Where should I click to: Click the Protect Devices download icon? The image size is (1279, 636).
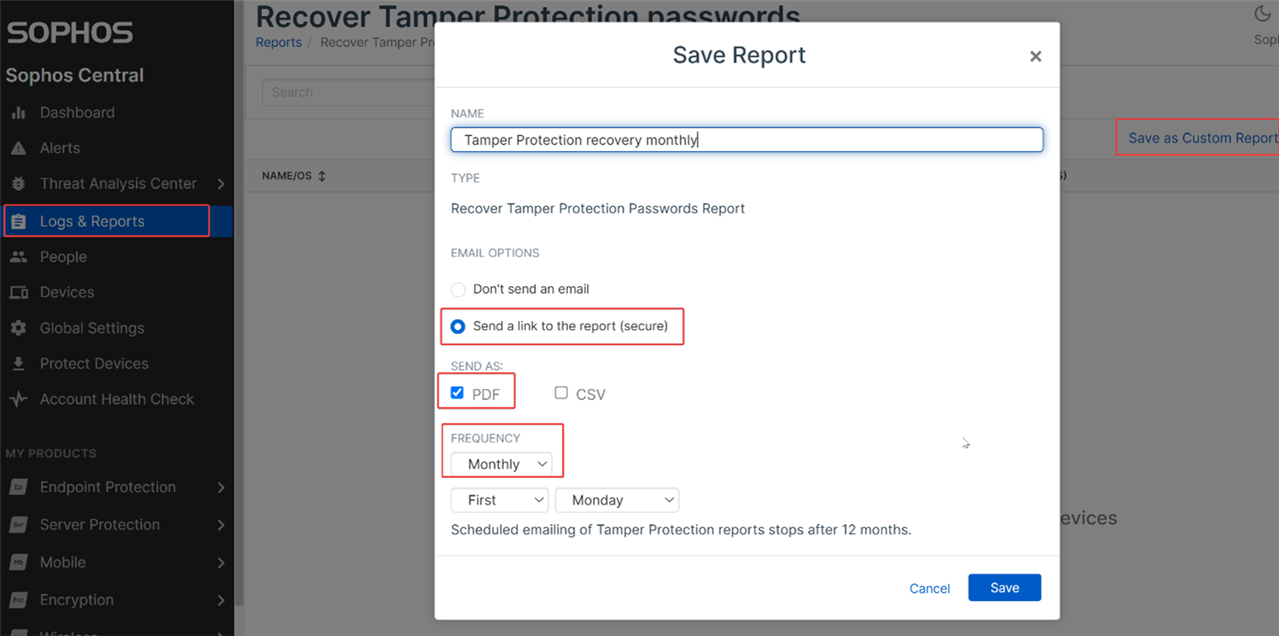coord(18,364)
